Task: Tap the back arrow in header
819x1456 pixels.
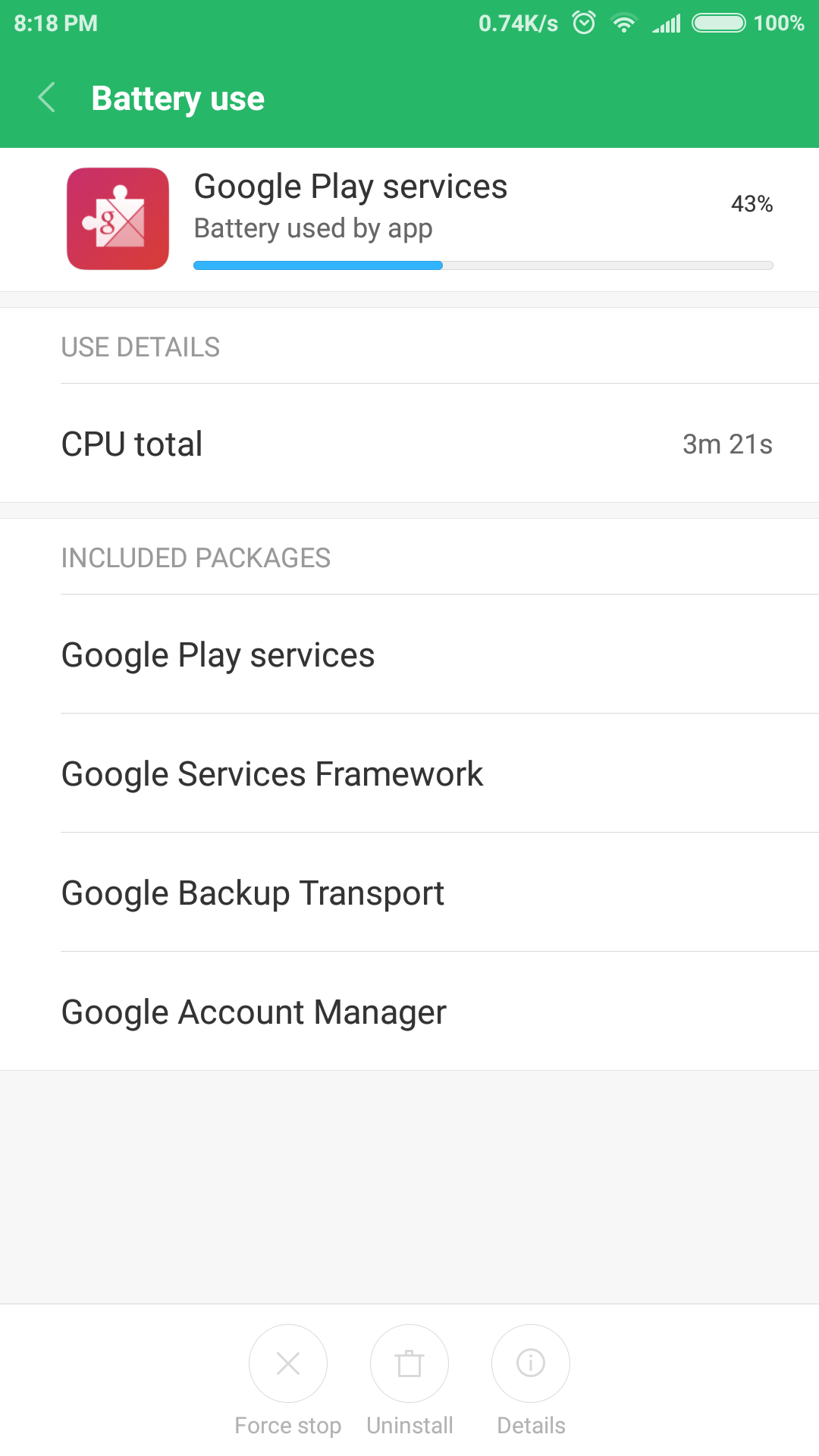Action: (x=47, y=98)
